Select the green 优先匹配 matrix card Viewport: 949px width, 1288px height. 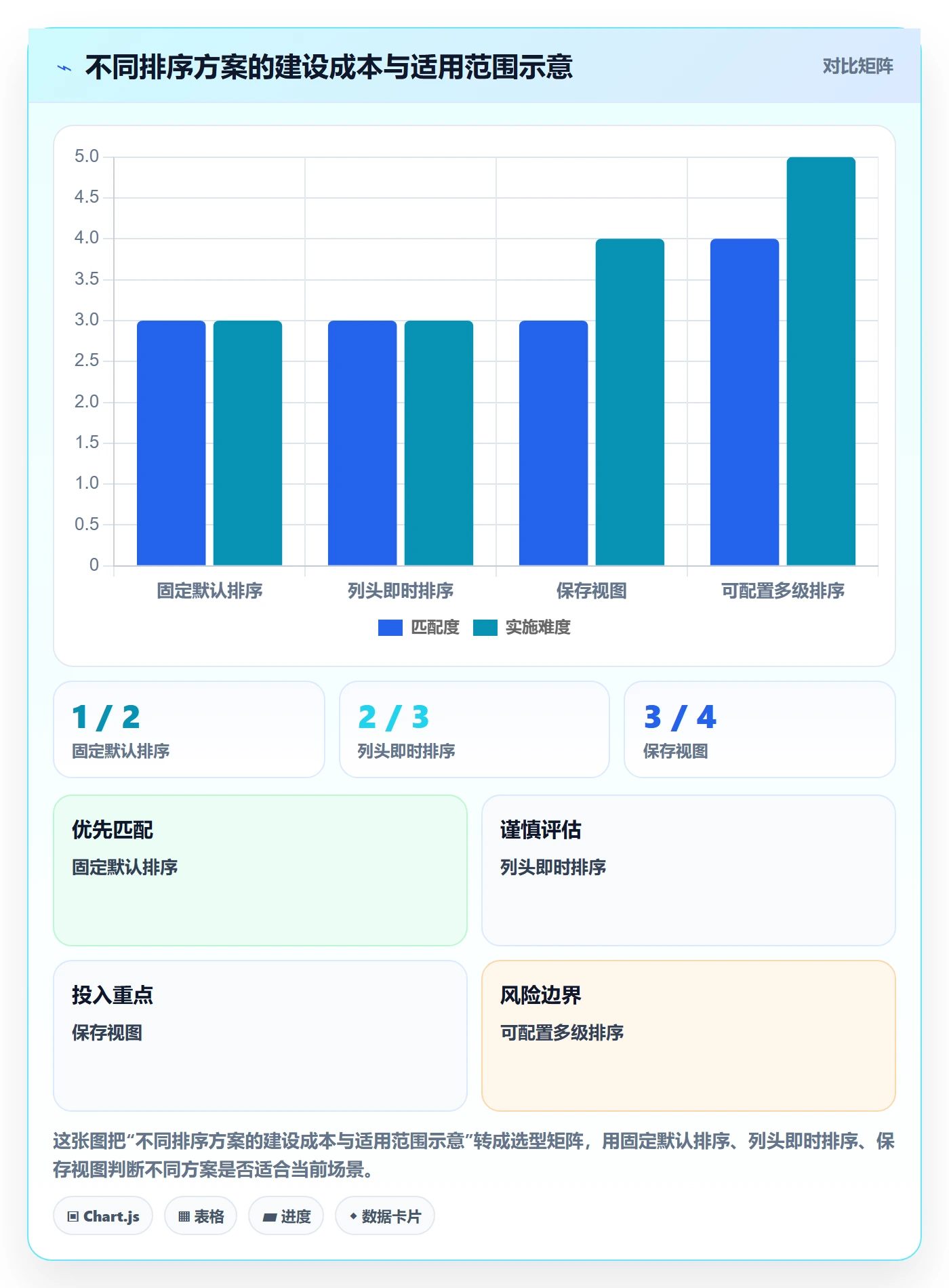click(x=260, y=870)
